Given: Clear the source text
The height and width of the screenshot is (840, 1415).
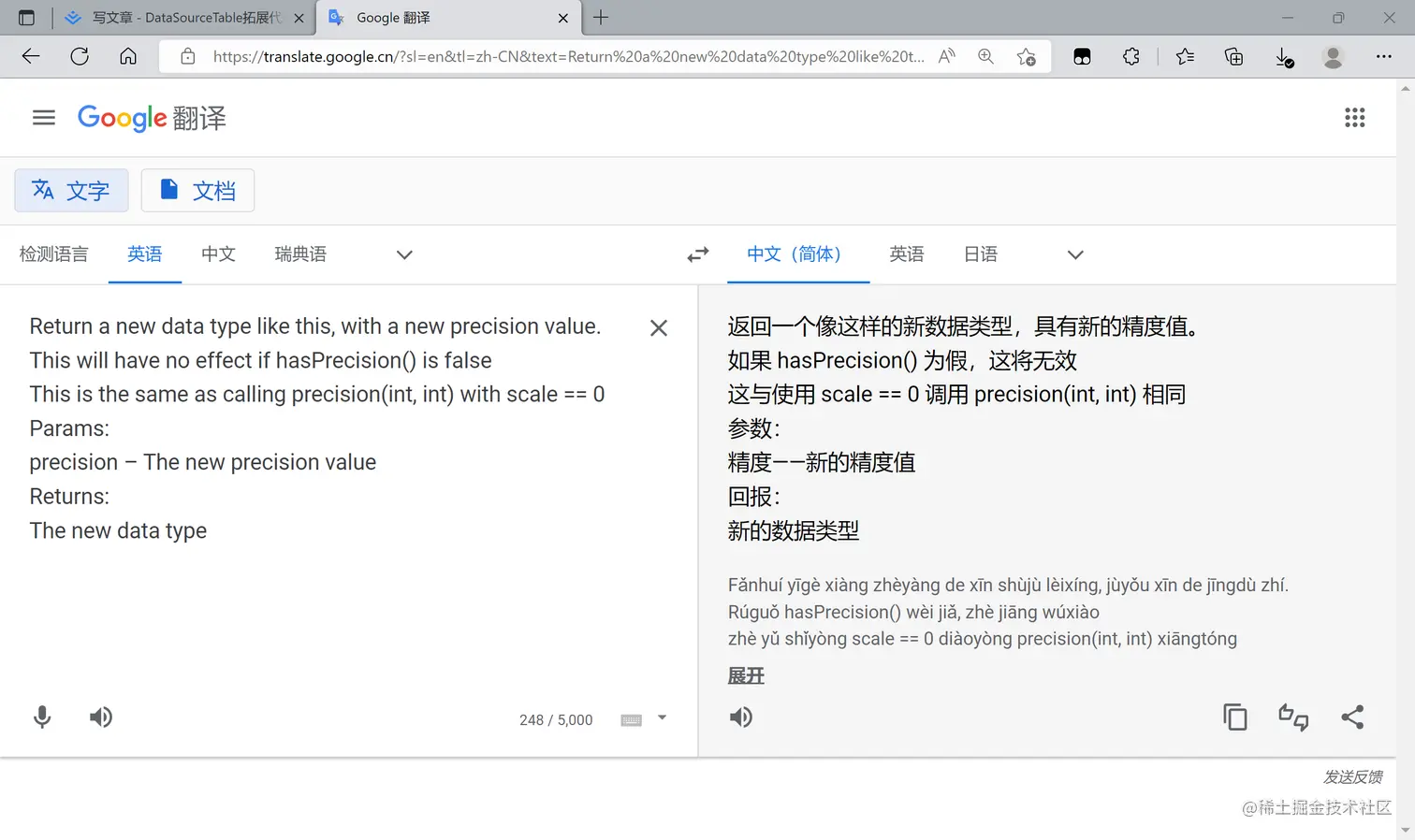Looking at the screenshot, I should click(659, 327).
